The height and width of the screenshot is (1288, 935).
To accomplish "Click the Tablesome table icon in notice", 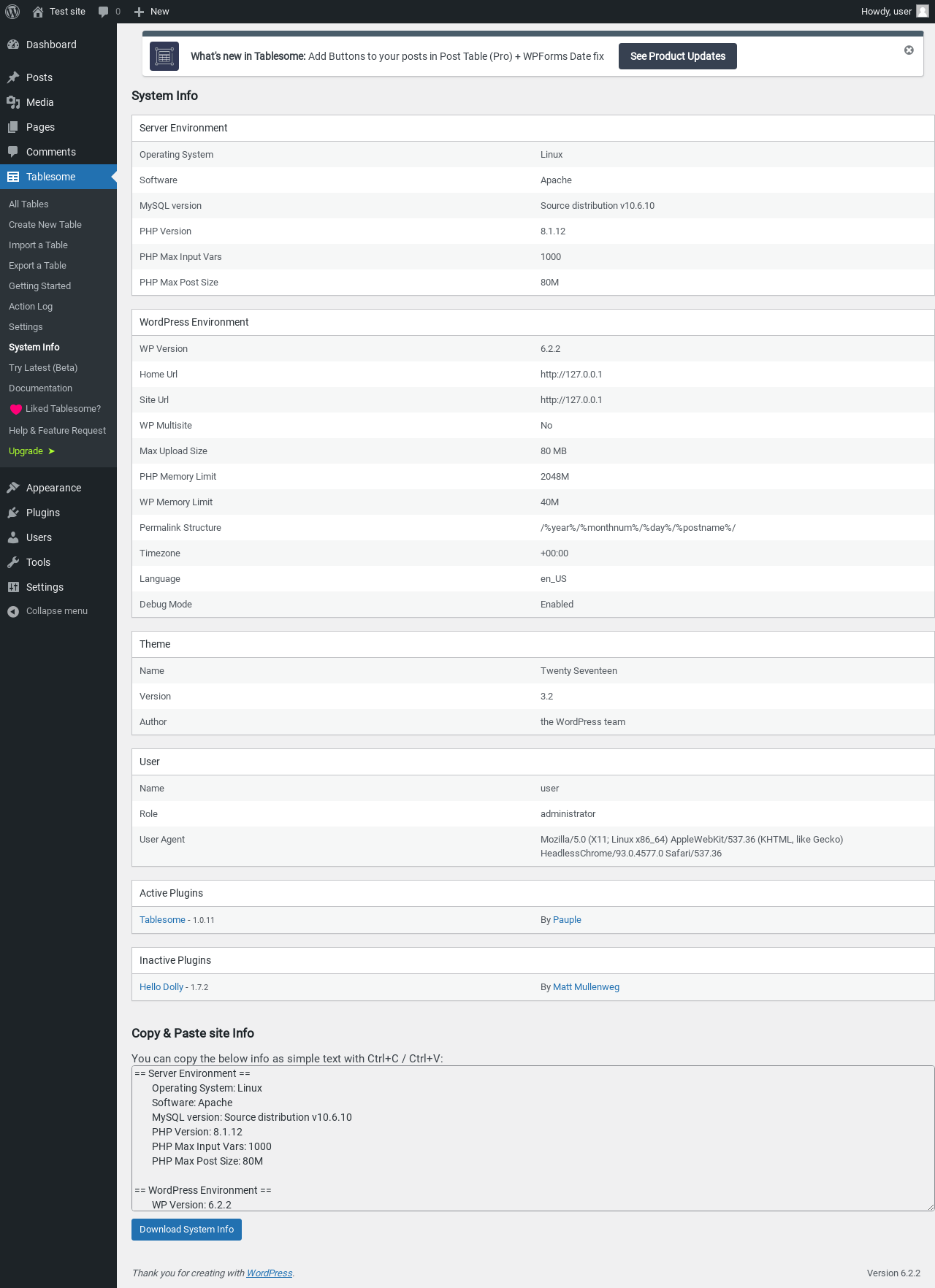I will coord(164,56).
